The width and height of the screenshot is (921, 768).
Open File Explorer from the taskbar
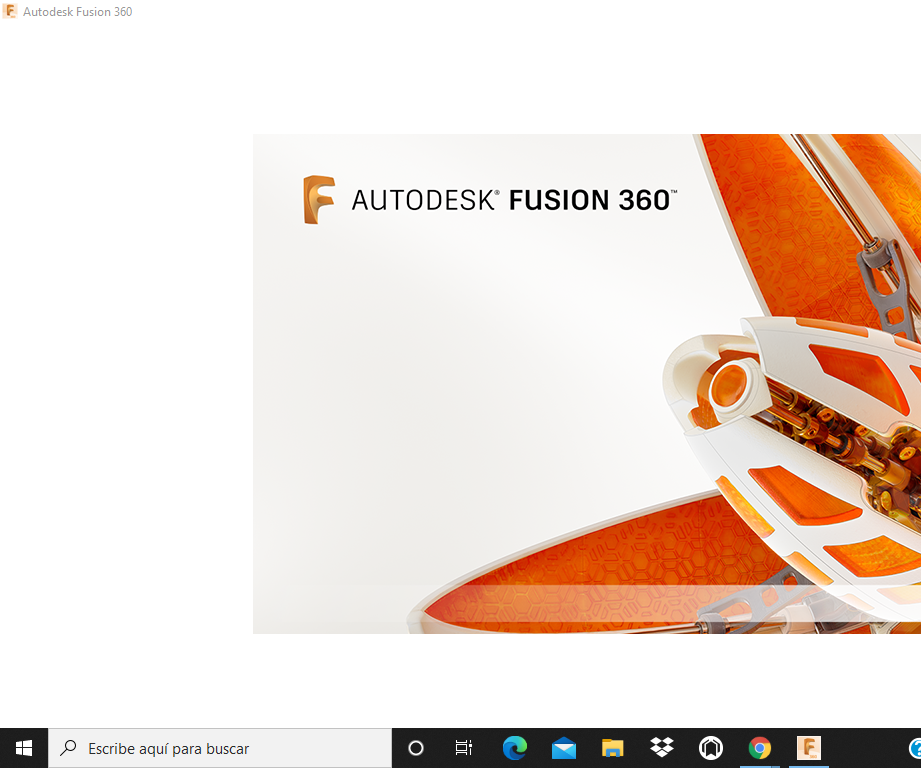click(x=612, y=748)
